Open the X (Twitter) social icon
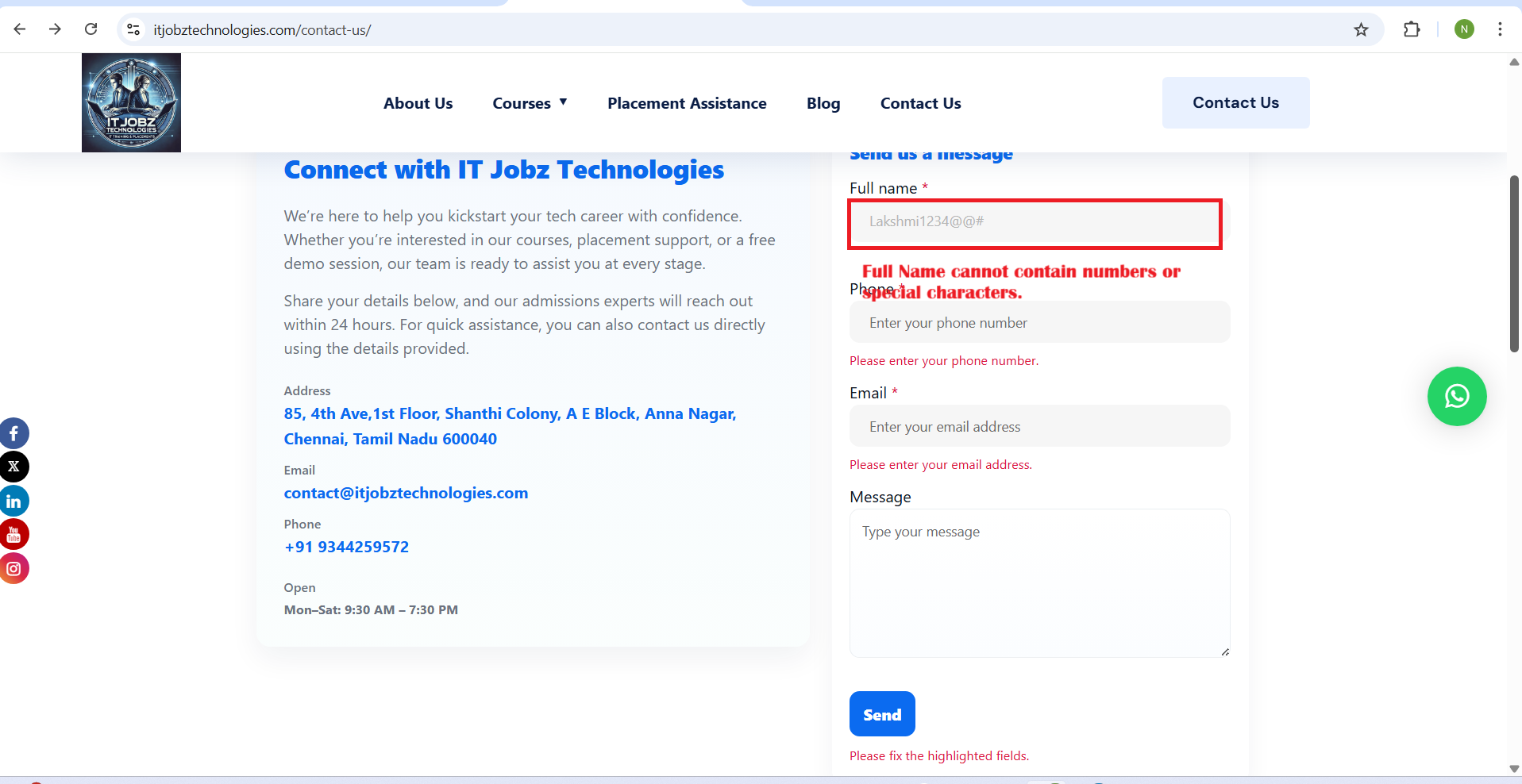Image resolution: width=1522 pixels, height=784 pixels. point(14,467)
